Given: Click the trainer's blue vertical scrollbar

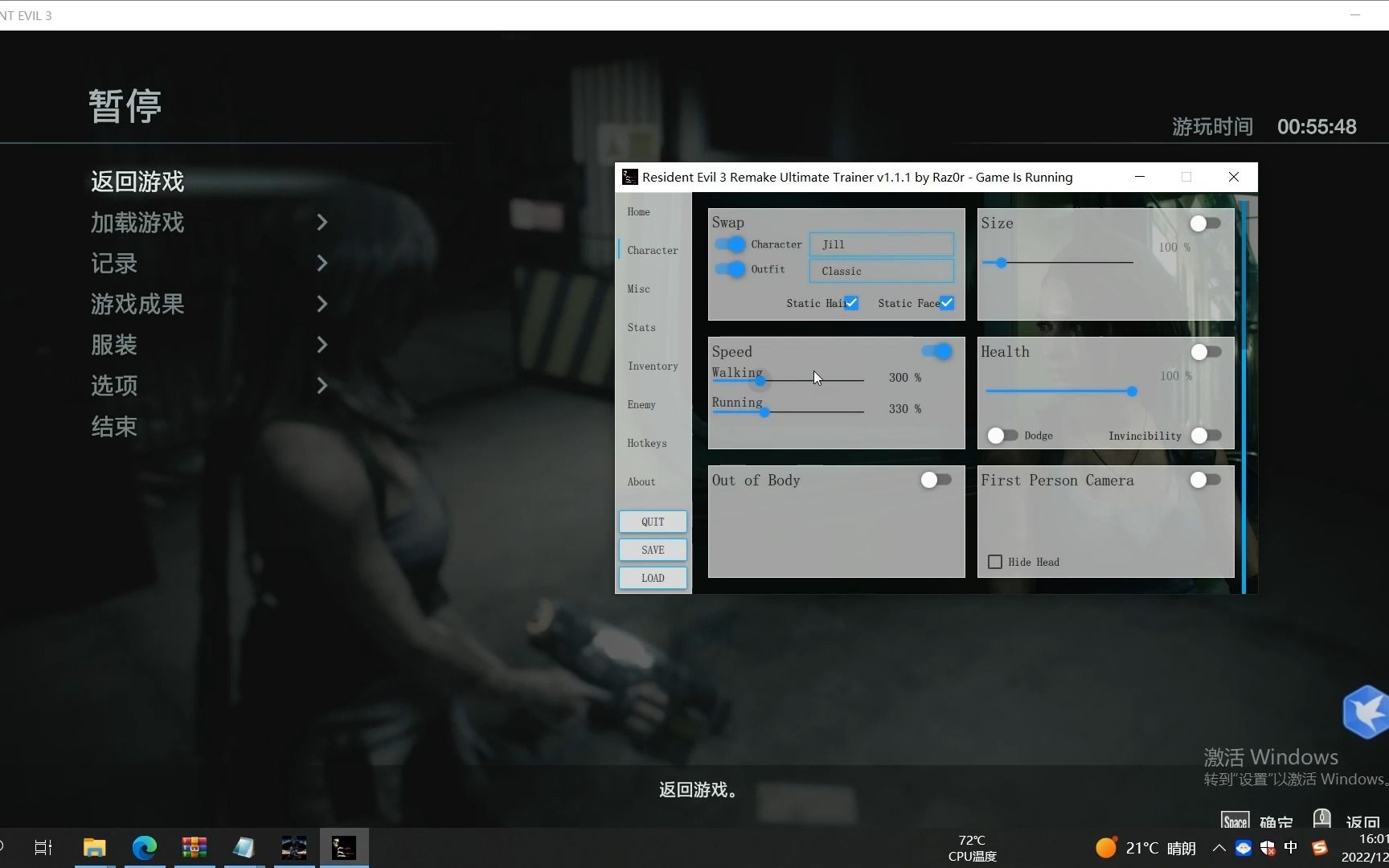Looking at the screenshot, I should coord(1244,398).
